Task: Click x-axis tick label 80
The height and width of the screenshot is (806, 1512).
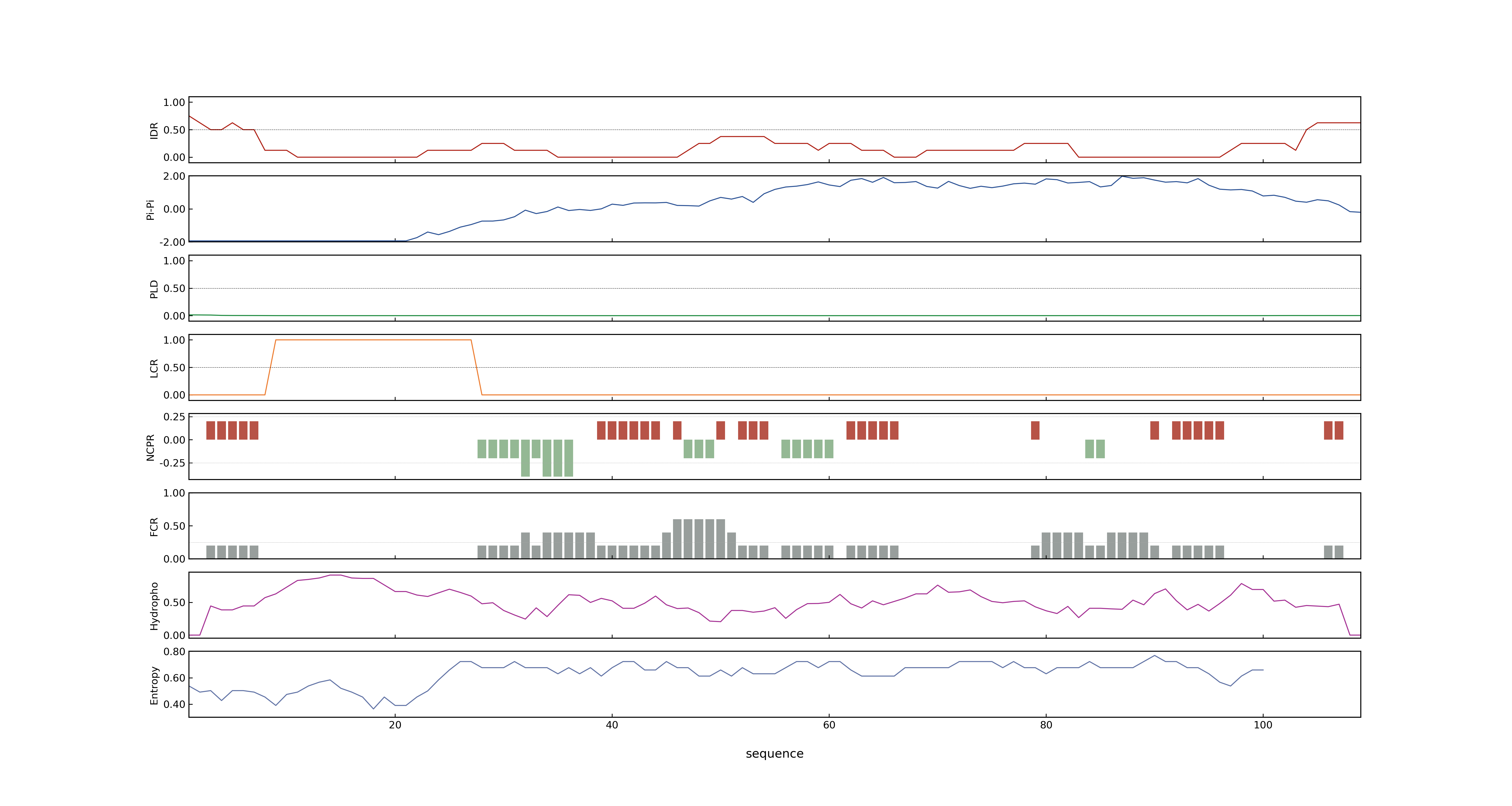Action: (x=1046, y=725)
